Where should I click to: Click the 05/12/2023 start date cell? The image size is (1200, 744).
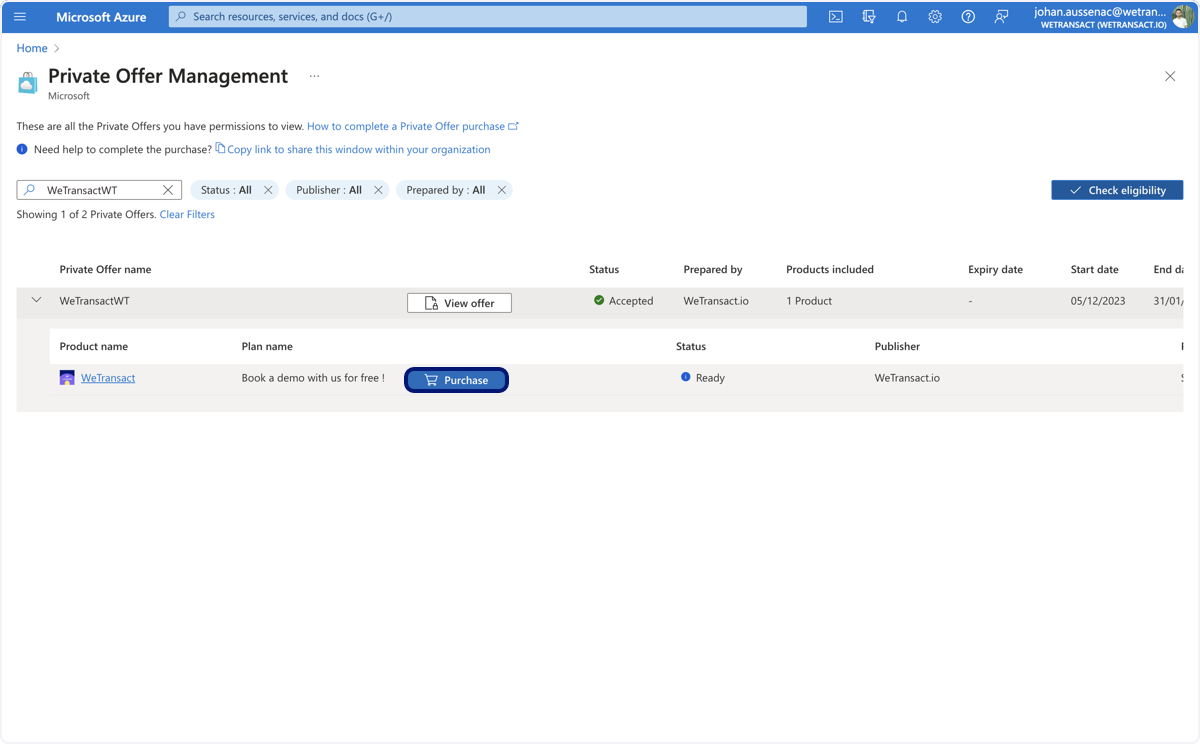1098,300
